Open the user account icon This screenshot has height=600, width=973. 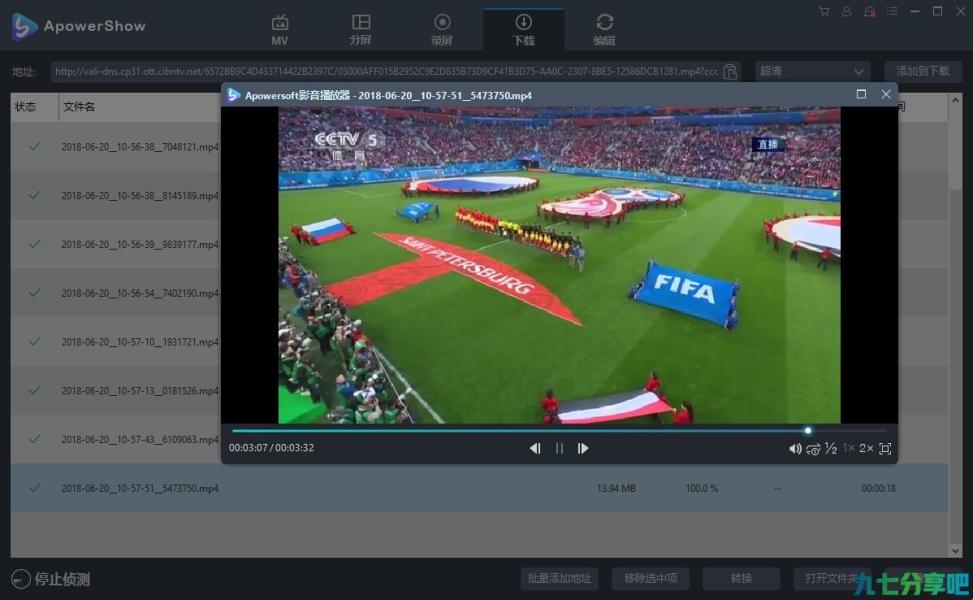(846, 11)
